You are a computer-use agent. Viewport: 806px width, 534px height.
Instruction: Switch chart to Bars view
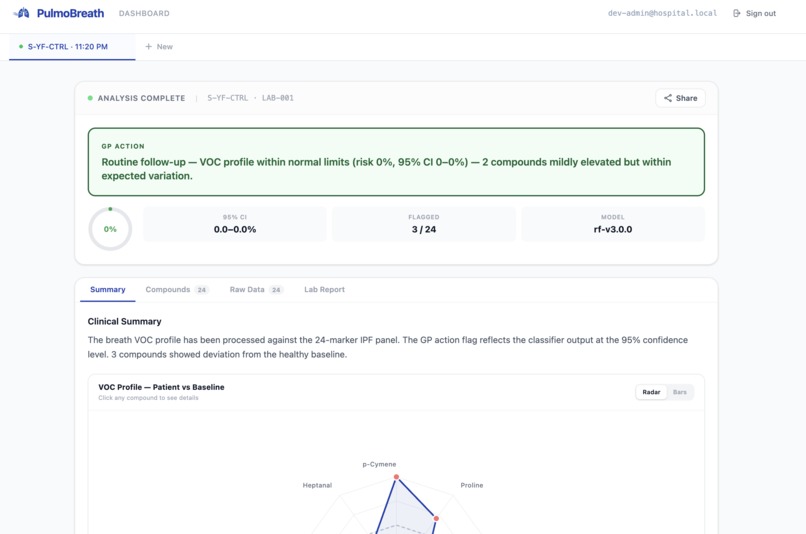coord(680,392)
